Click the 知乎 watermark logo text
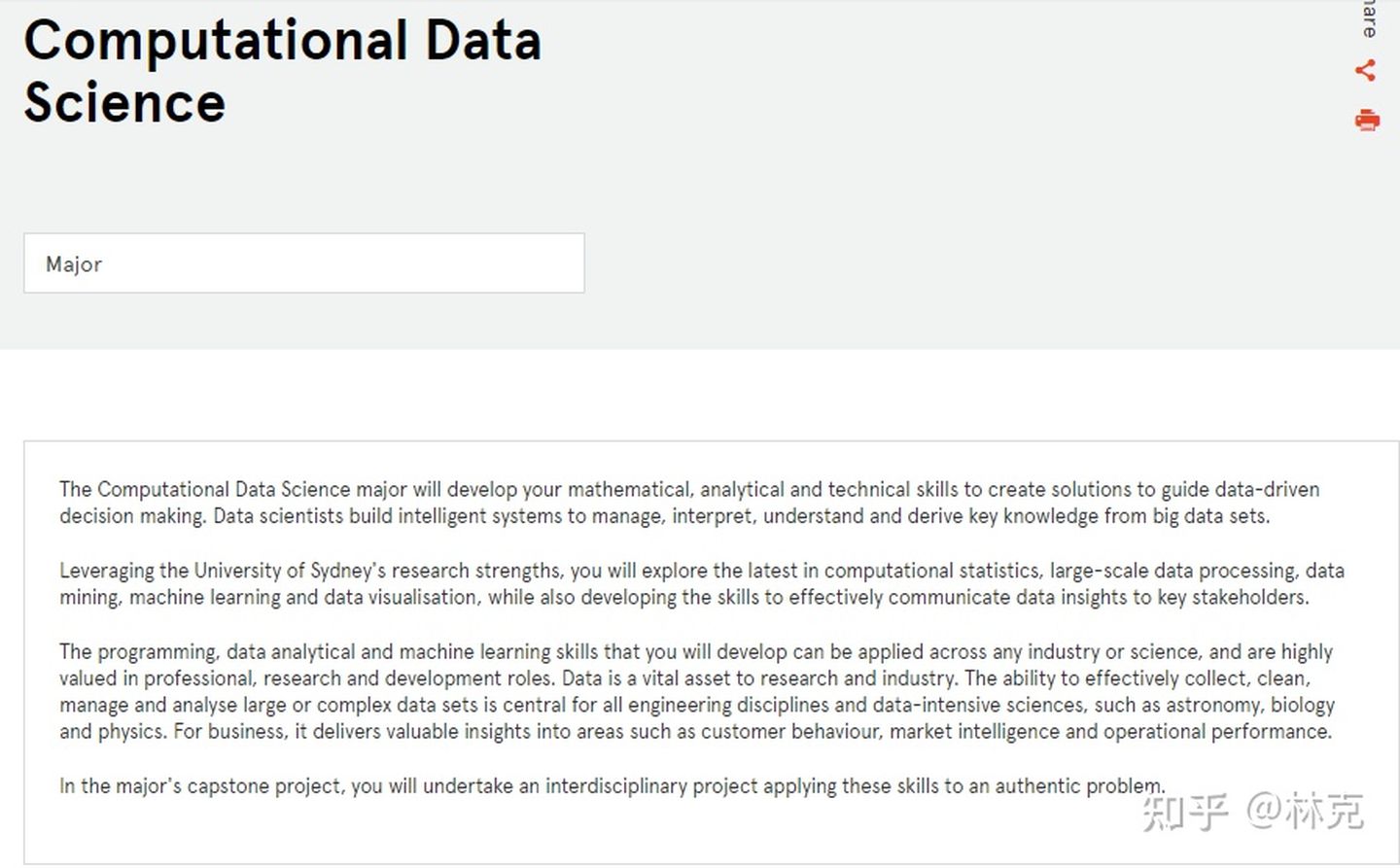 pos(1185,812)
